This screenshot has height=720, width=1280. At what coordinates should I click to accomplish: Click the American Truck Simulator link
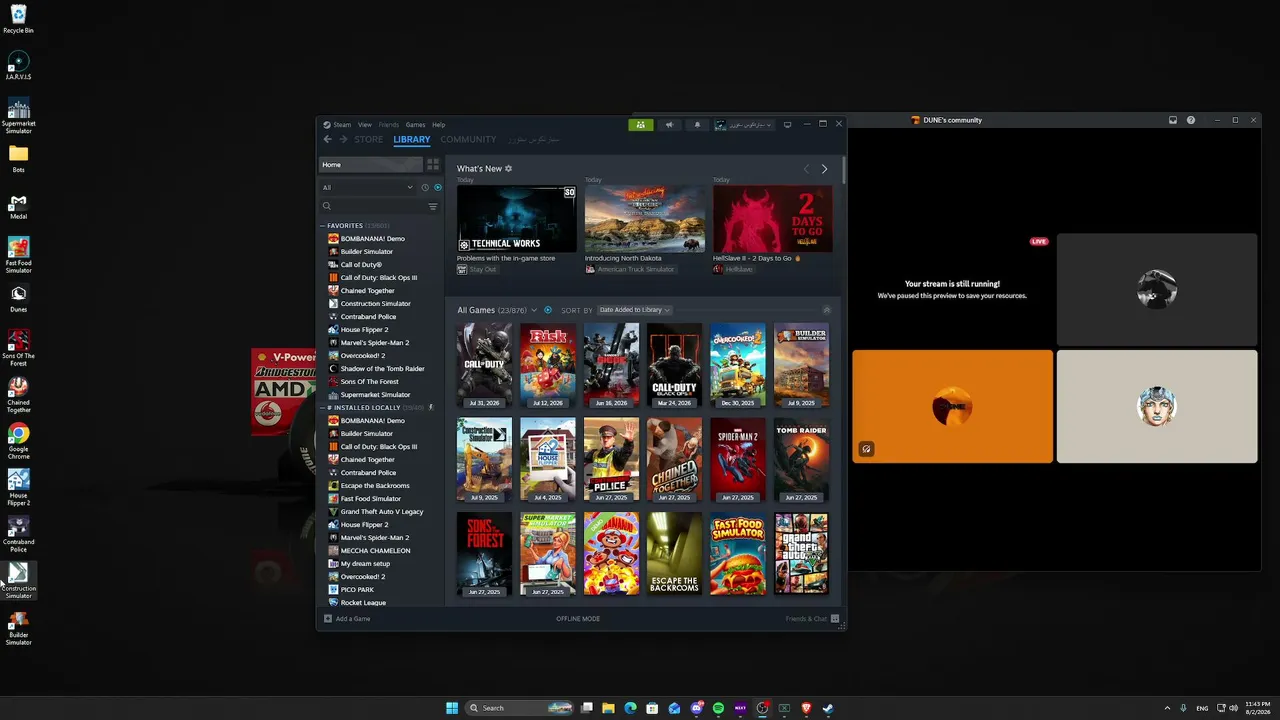(x=635, y=270)
